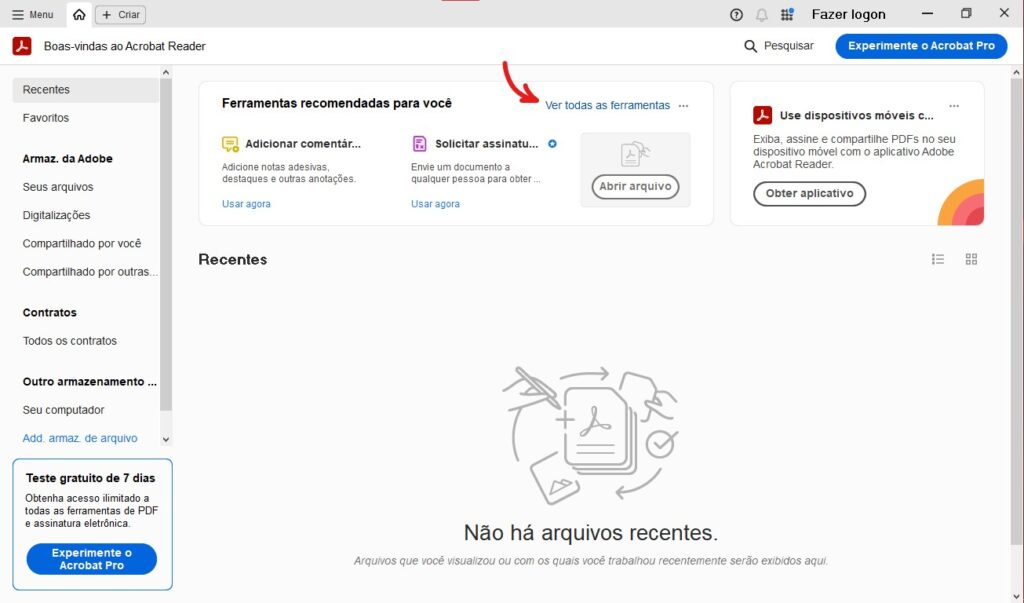Click the Criar button

[121, 14]
